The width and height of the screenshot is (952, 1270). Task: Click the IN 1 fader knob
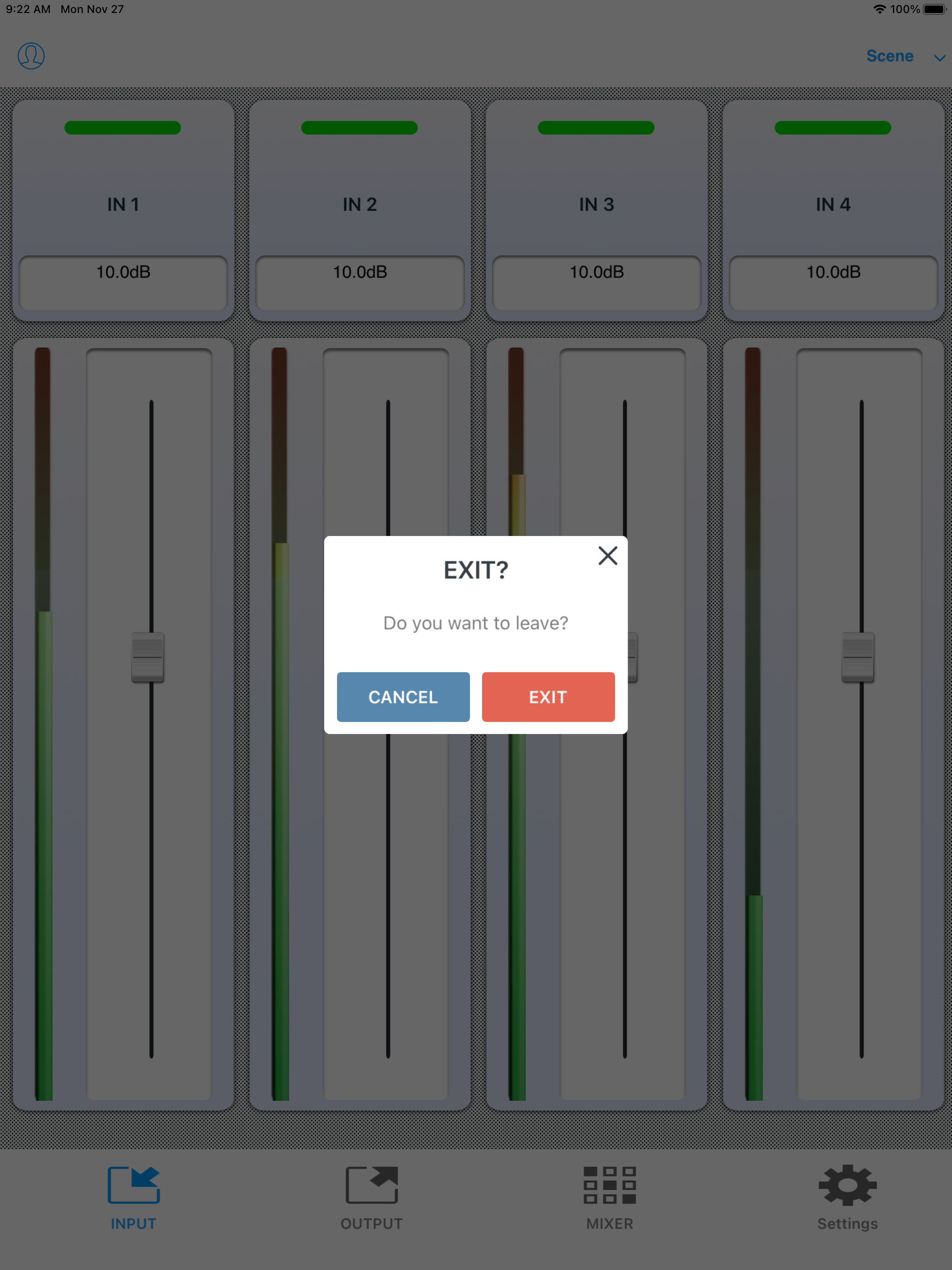(147, 657)
